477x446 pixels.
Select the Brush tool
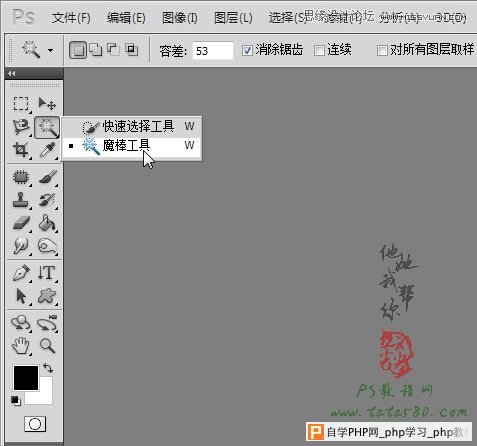(x=47, y=177)
